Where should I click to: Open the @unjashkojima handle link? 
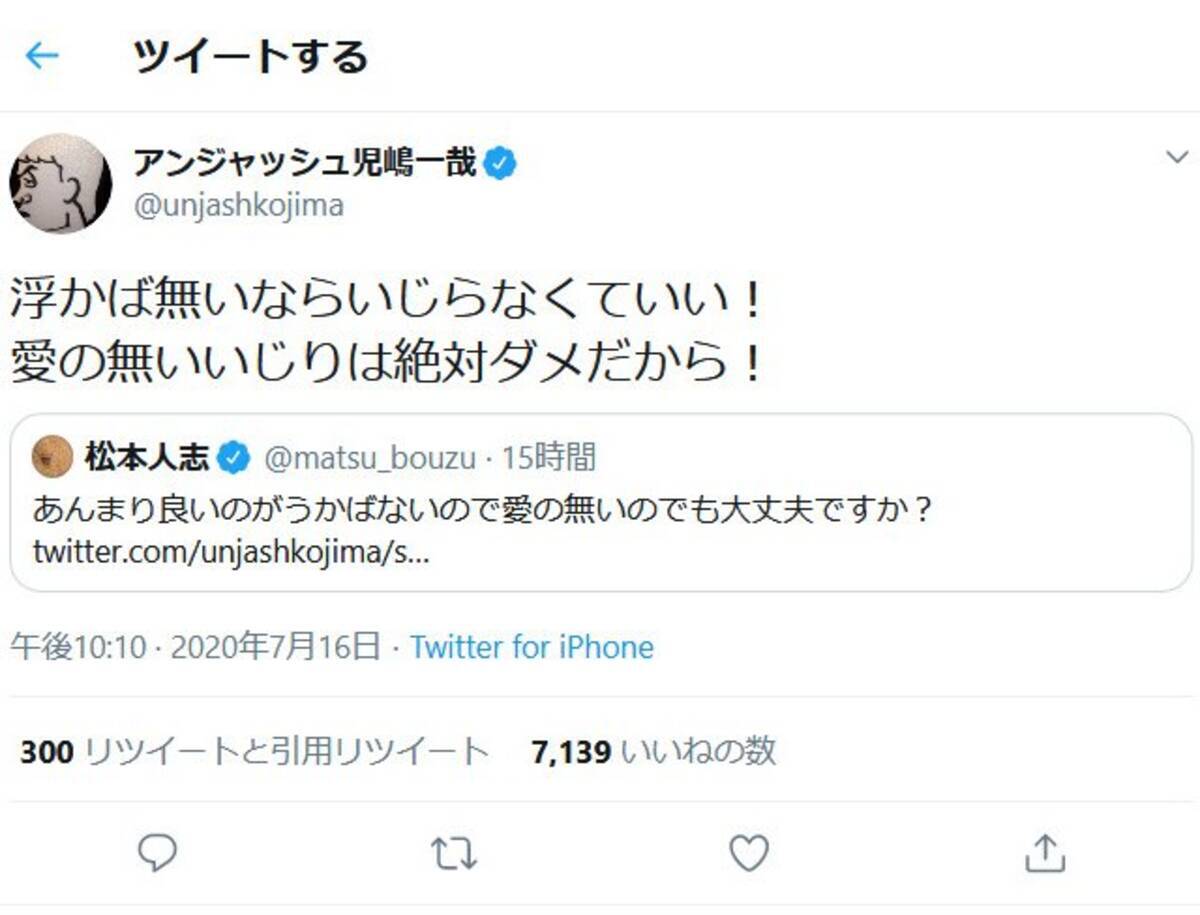(238, 206)
